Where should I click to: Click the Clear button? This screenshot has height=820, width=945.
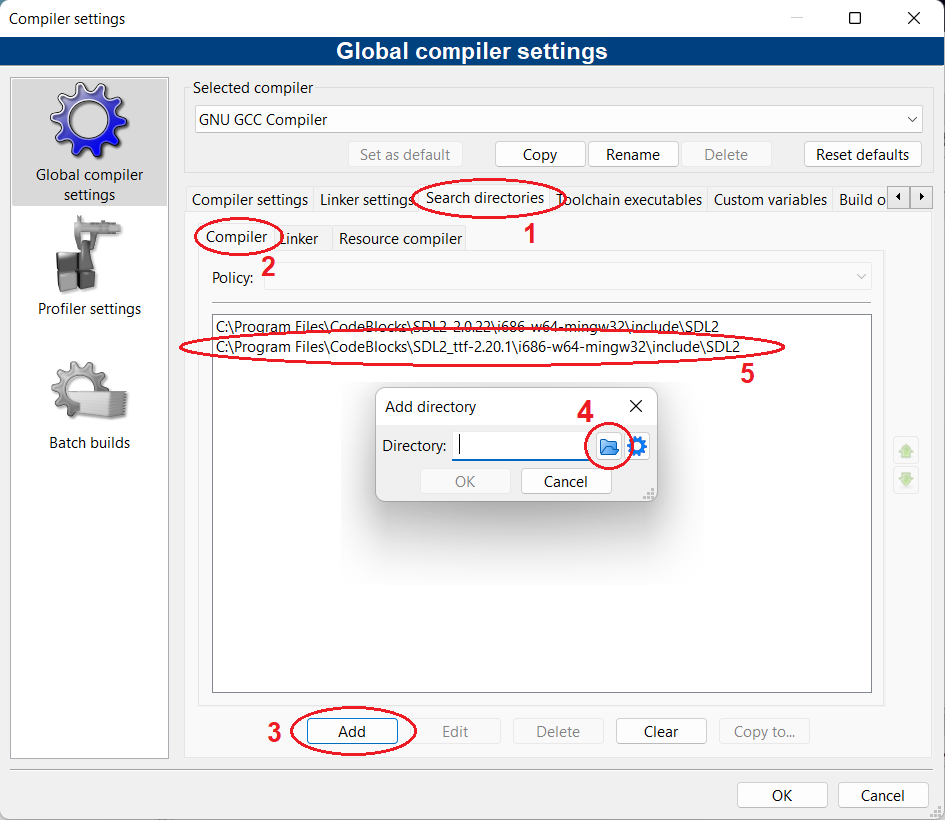[x=661, y=731]
